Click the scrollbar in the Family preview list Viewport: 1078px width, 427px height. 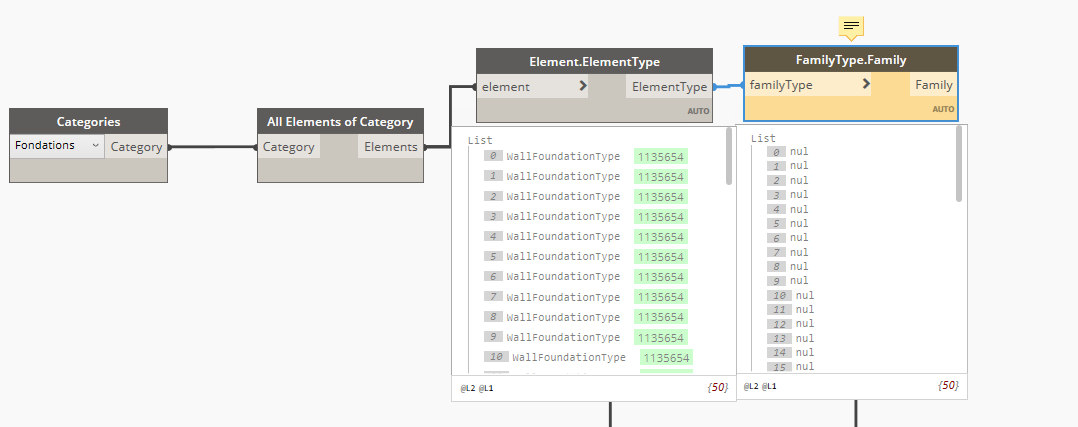tap(959, 165)
